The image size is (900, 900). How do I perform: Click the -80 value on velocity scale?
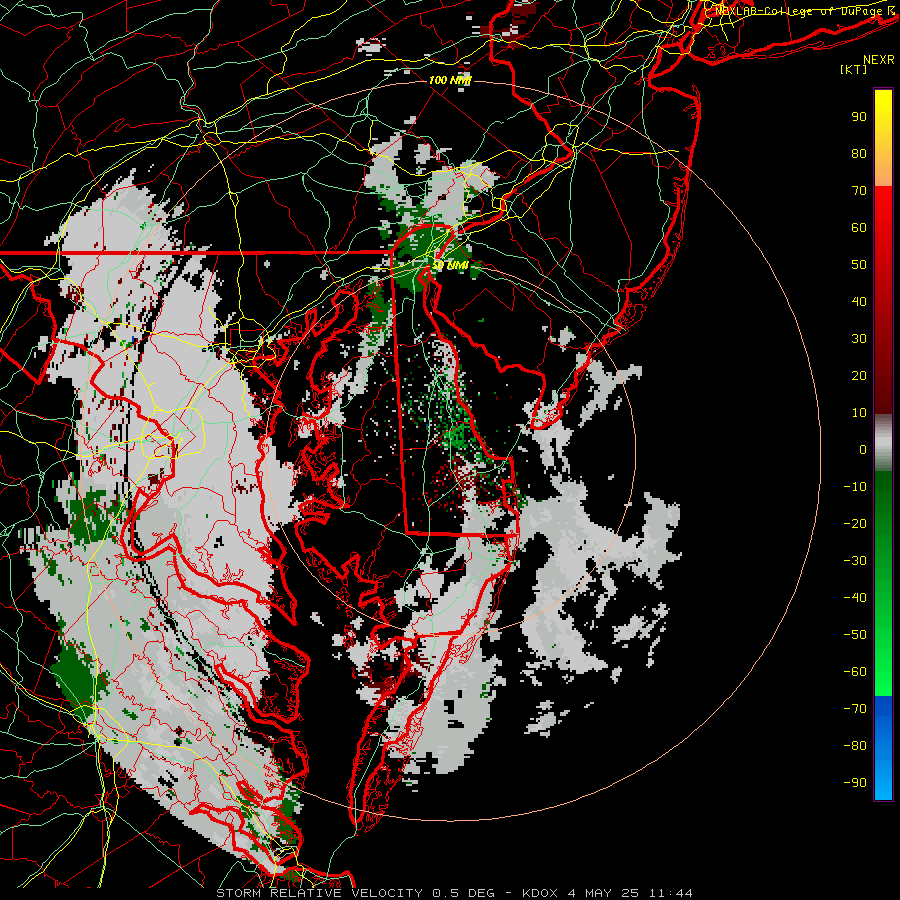click(855, 746)
